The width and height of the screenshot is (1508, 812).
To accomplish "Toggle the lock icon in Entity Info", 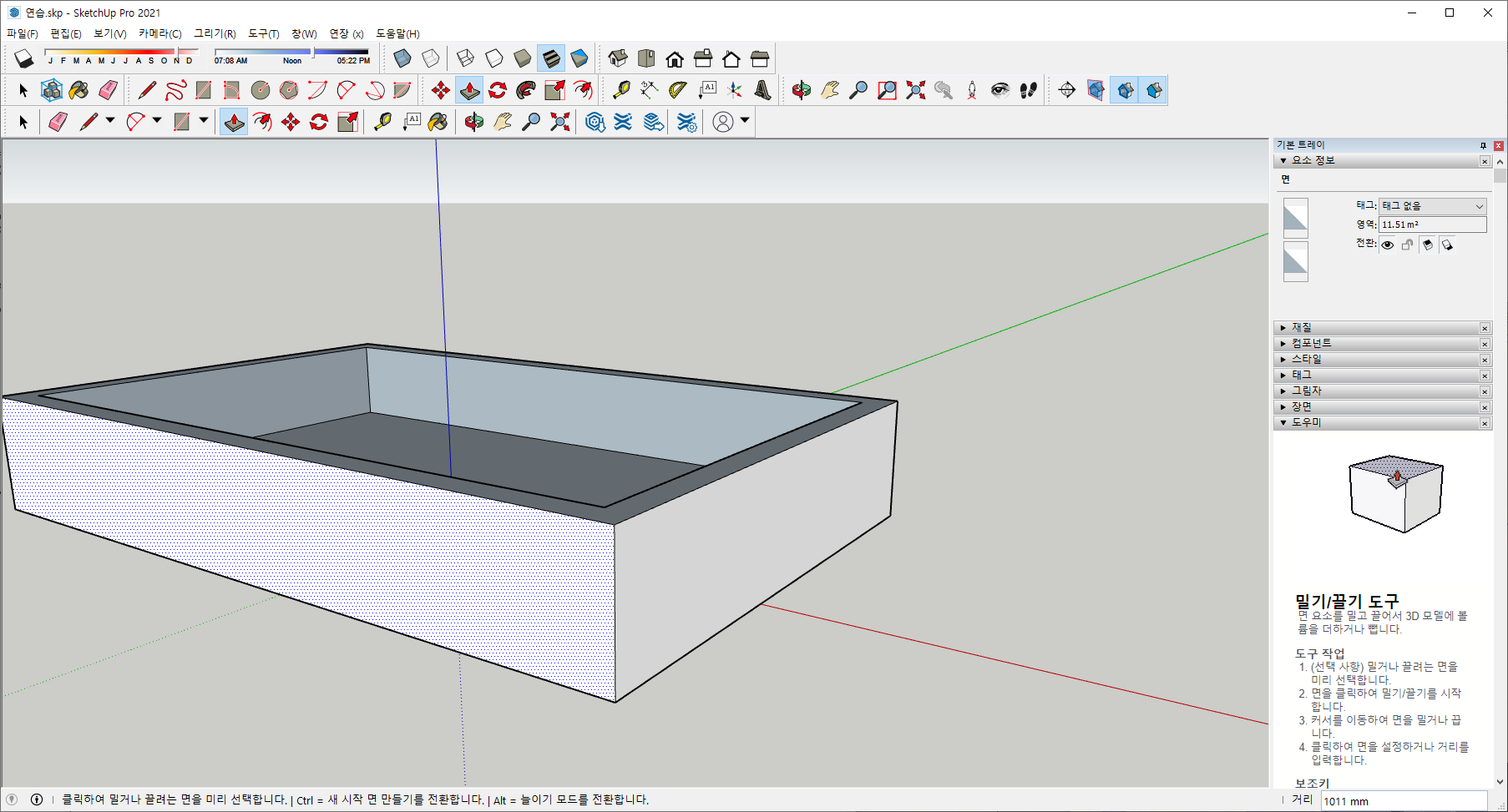I will [1408, 245].
